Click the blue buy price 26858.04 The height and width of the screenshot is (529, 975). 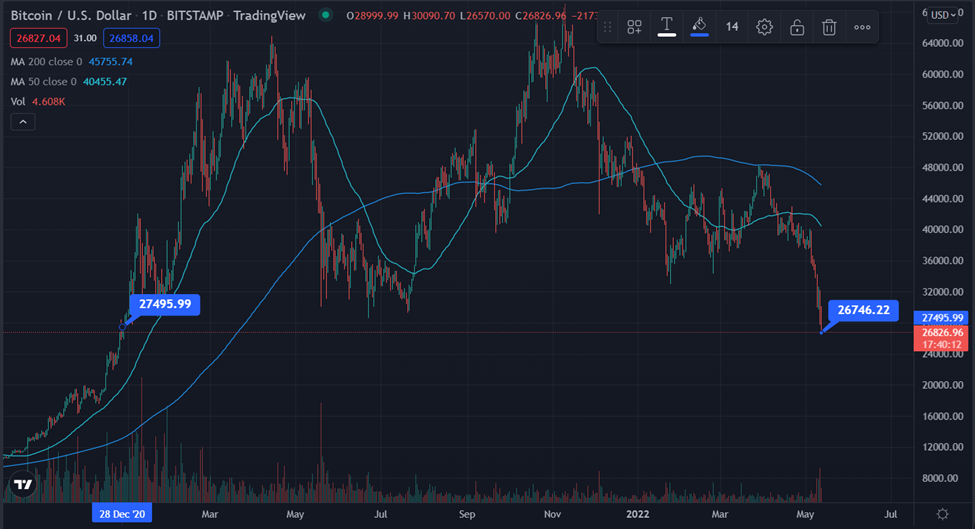131,39
